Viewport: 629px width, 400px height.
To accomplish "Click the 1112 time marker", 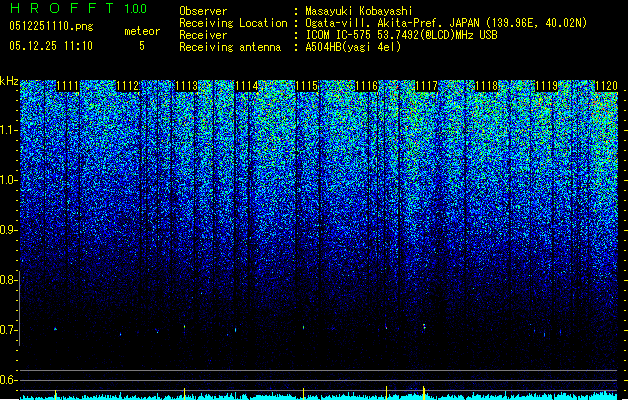I will (x=128, y=86).
